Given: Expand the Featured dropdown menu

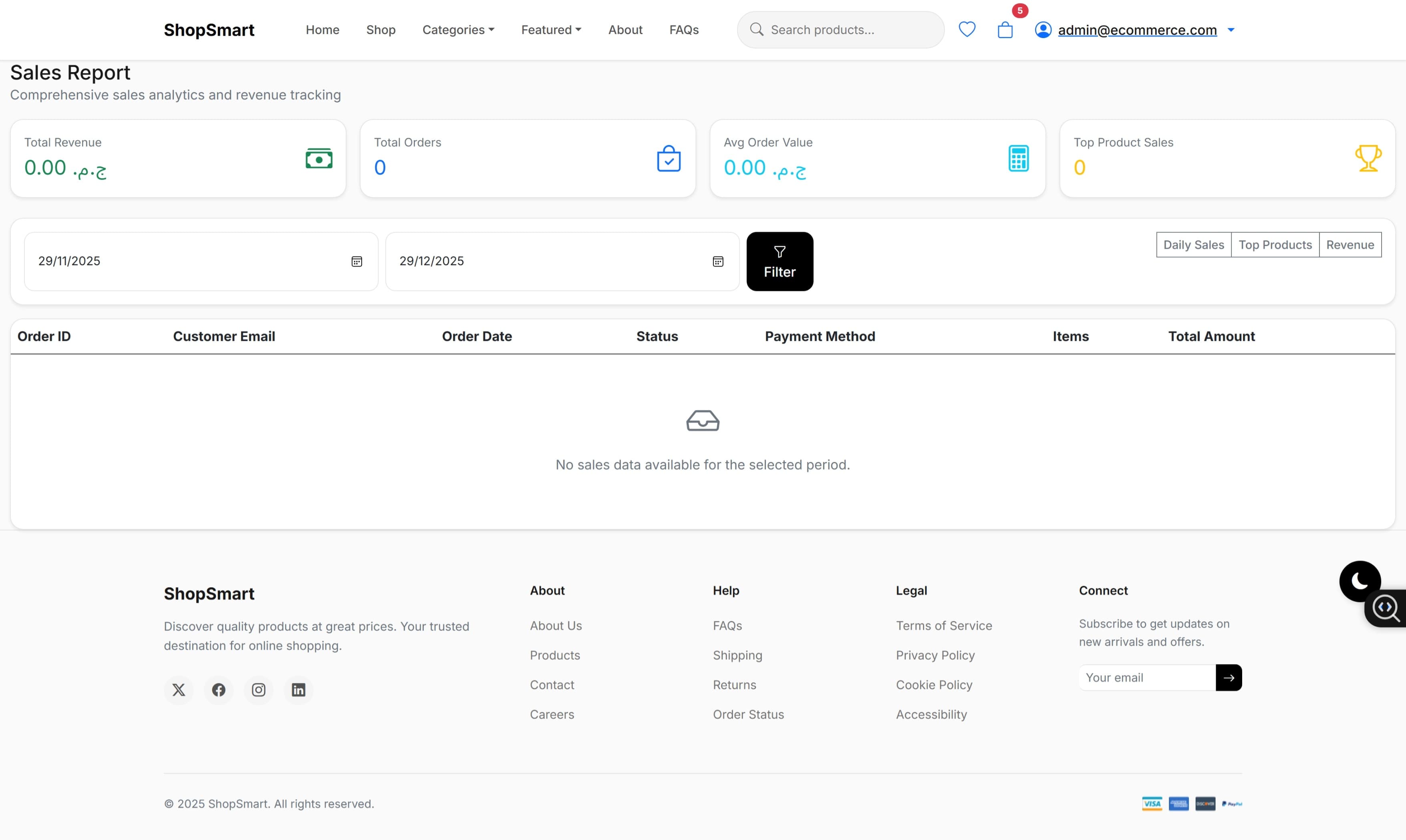Looking at the screenshot, I should click(551, 30).
